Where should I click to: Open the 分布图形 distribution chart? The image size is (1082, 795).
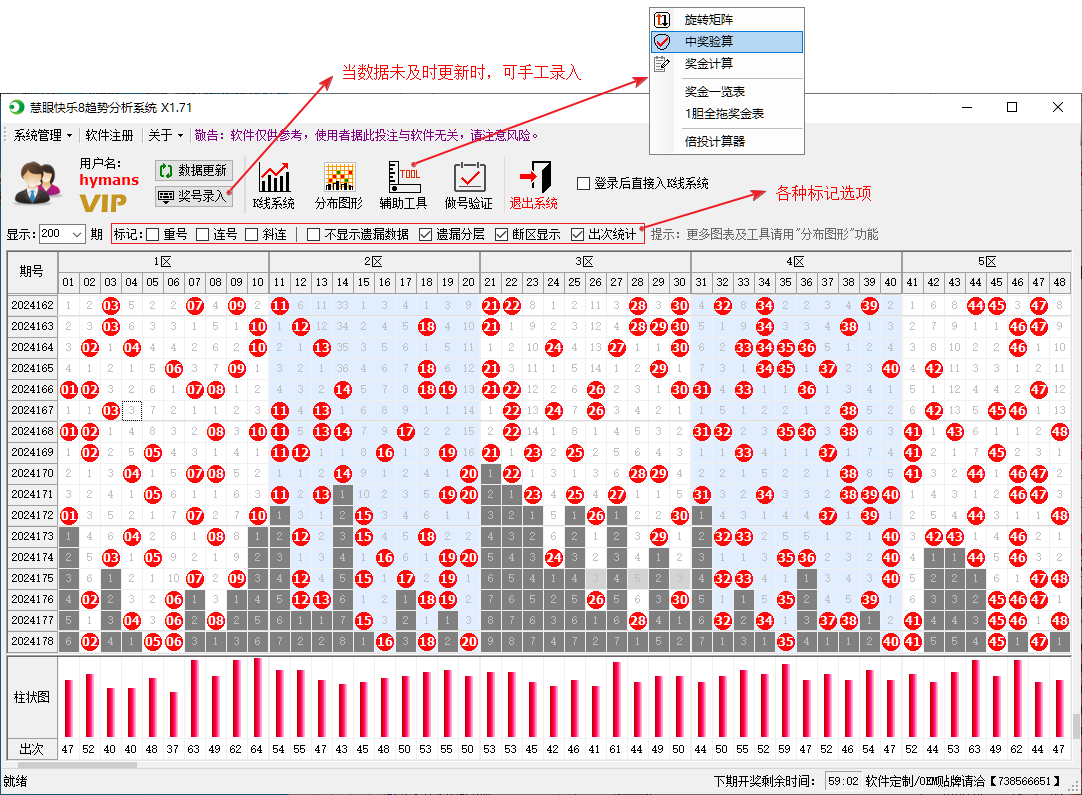click(339, 184)
